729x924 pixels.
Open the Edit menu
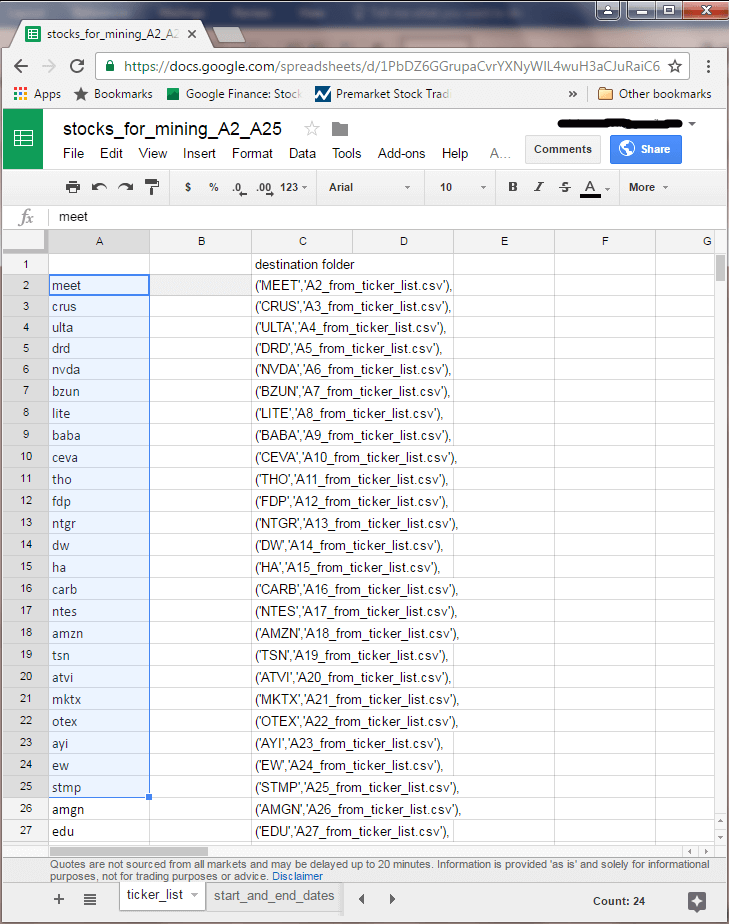click(111, 154)
